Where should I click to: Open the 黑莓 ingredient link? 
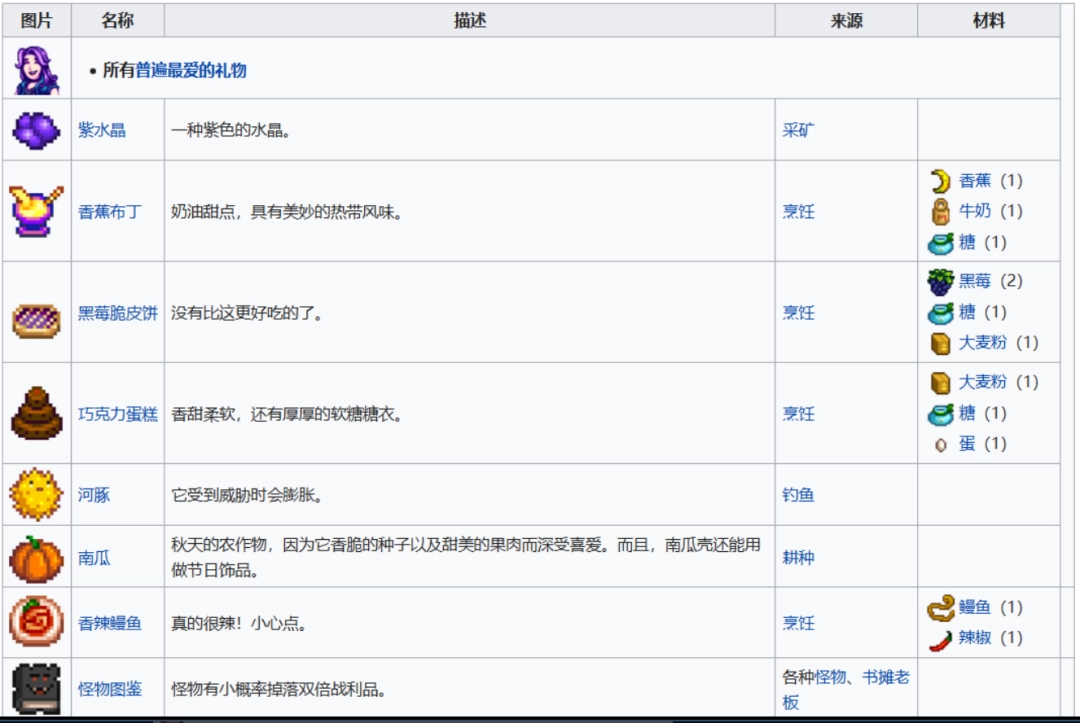point(975,280)
